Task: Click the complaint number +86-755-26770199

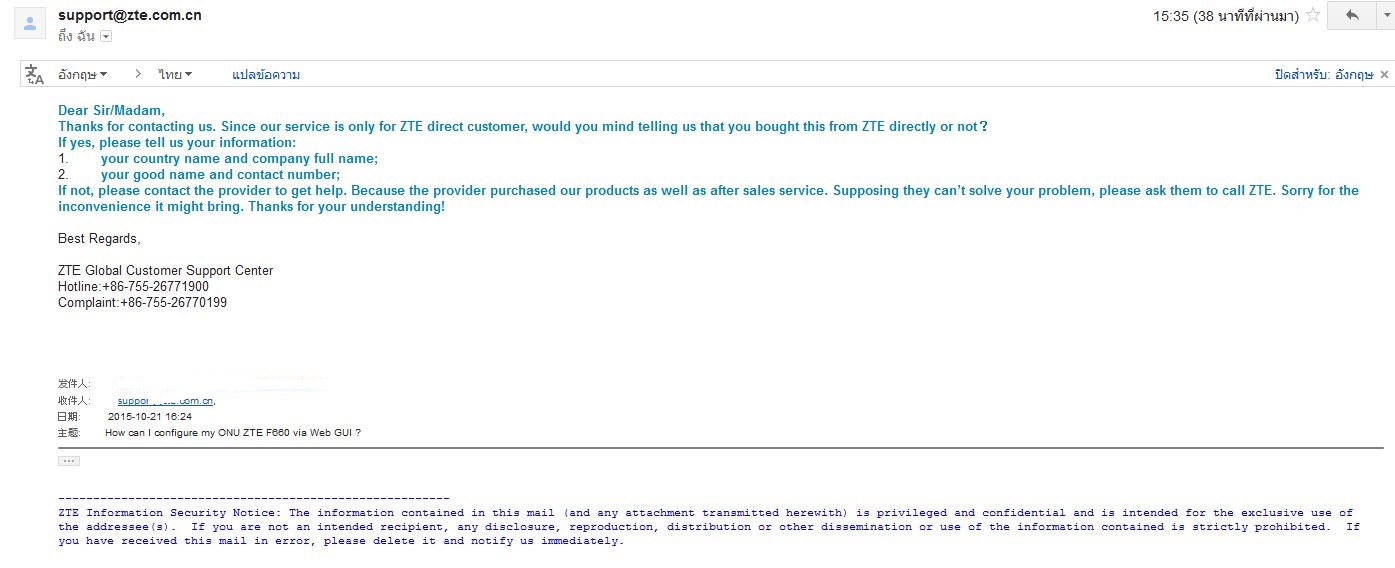Action: [173, 302]
